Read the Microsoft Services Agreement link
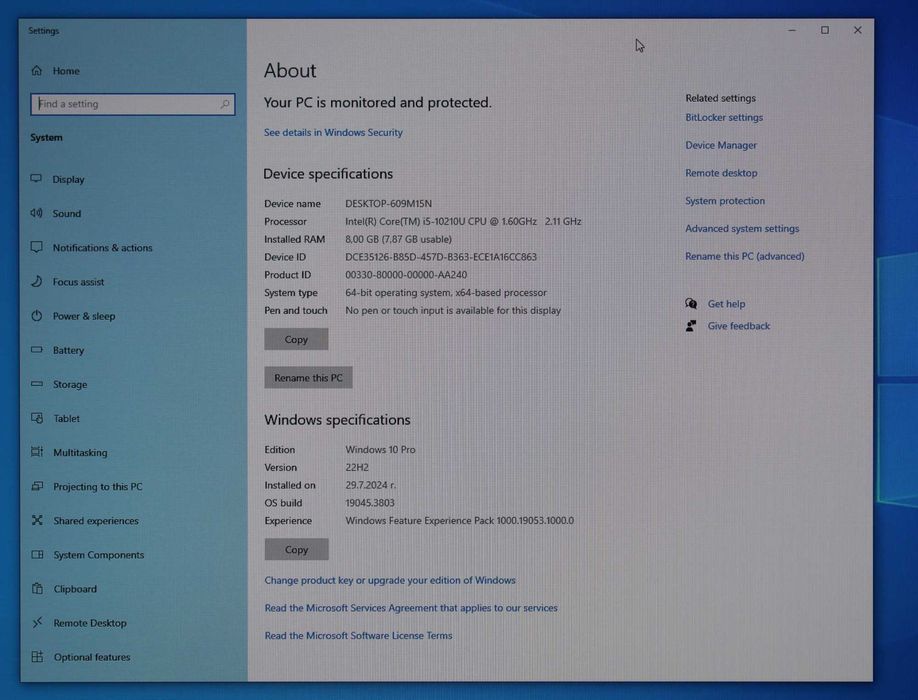This screenshot has height=700, width=918. 411,608
